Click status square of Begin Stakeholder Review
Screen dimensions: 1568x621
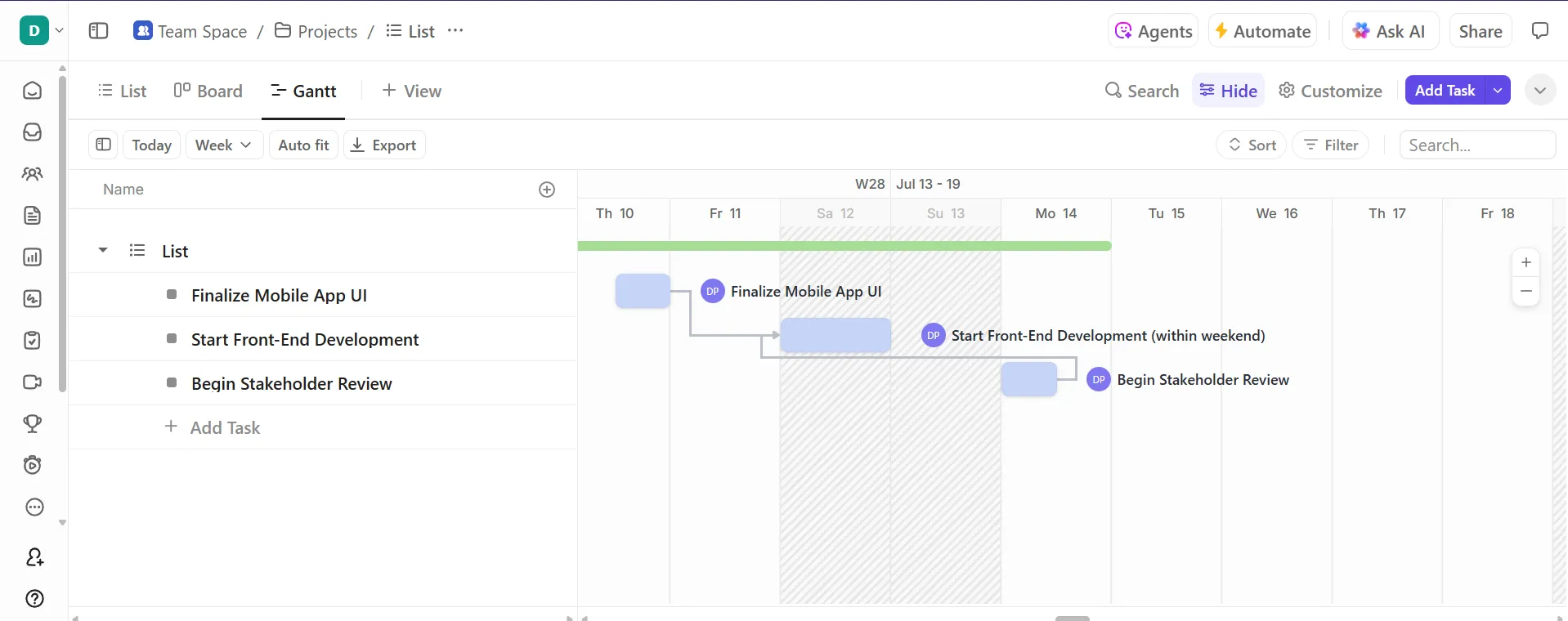click(172, 383)
